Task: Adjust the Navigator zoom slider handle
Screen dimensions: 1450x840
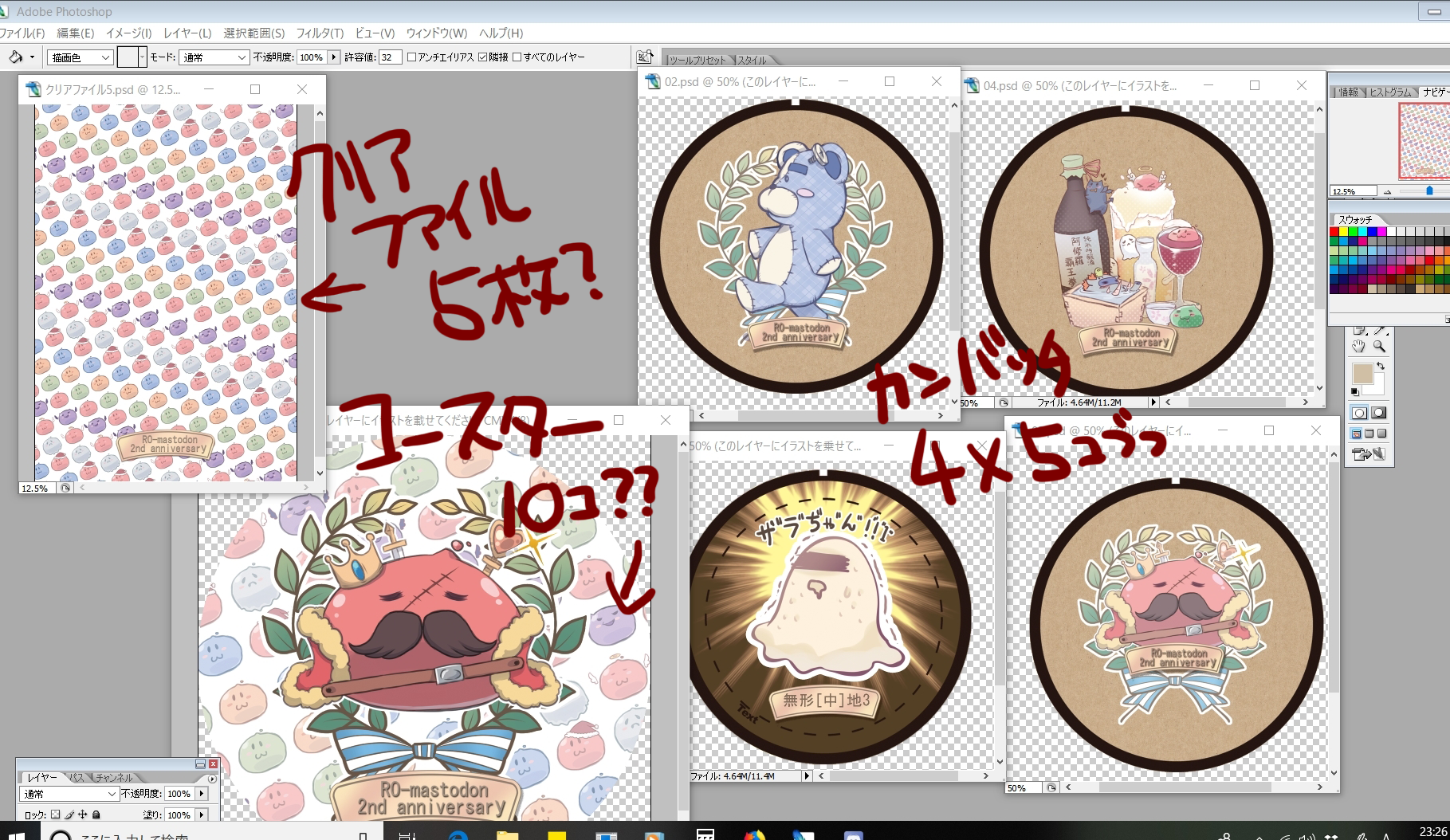Action: [1429, 191]
